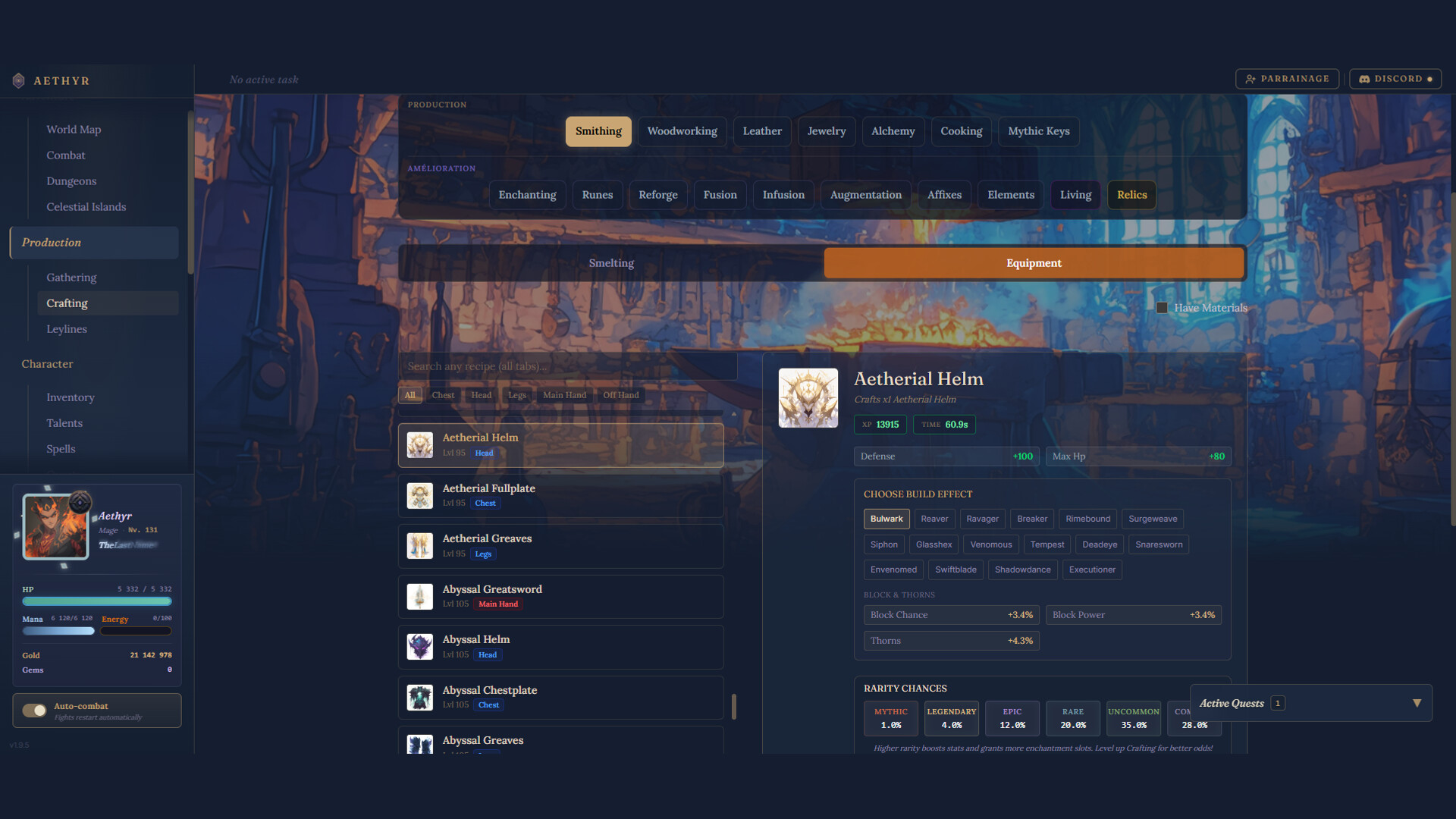The width and height of the screenshot is (1456, 819).
Task: Select the Shadowdance build effect
Action: pos(1022,570)
